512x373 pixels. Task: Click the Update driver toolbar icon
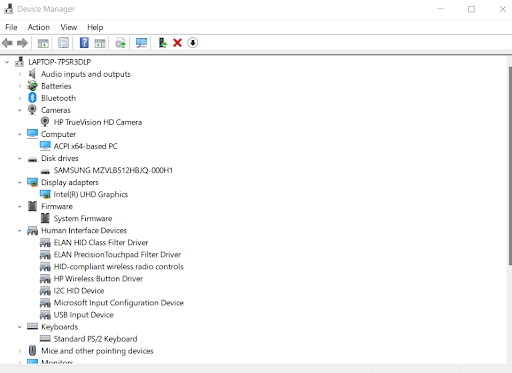(x=120, y=43)
